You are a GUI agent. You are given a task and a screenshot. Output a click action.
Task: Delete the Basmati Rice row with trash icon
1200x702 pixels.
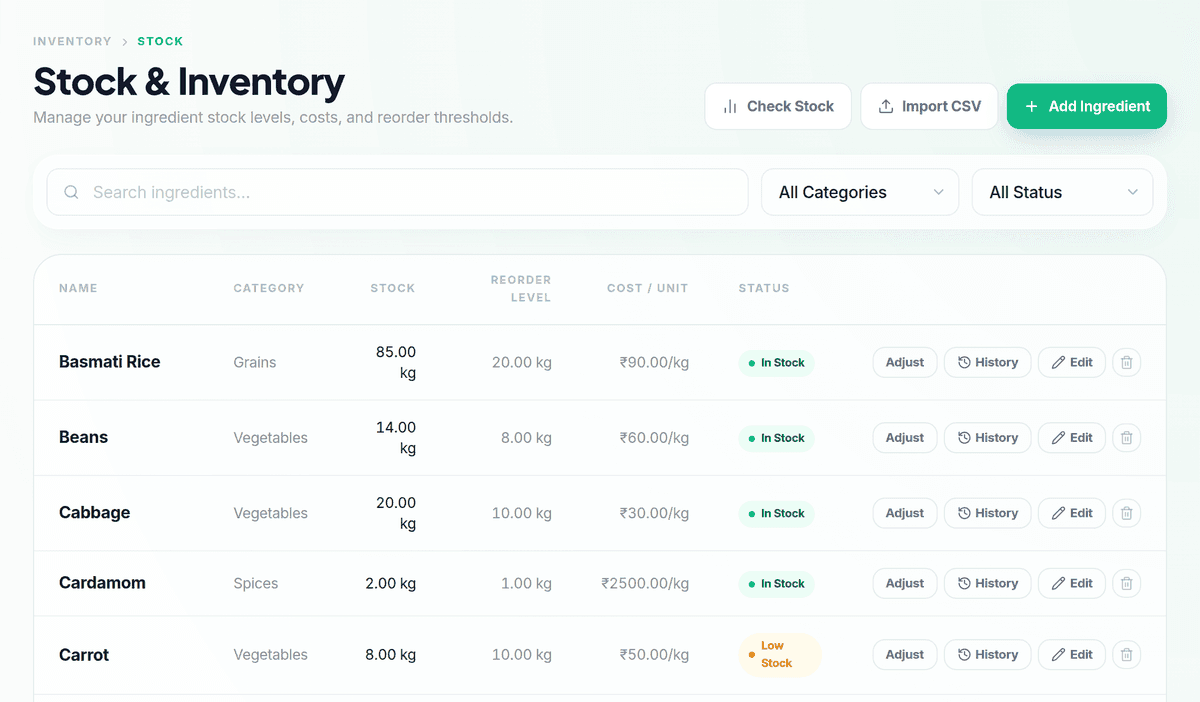click(x=1126, y=362)
